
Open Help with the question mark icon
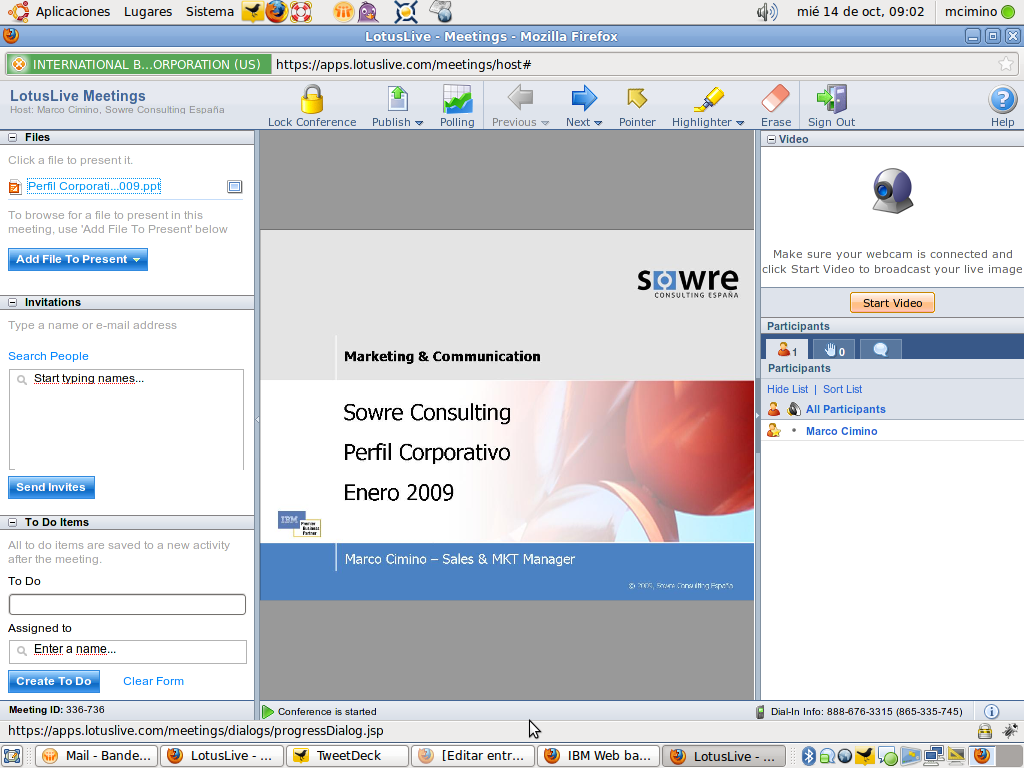coord(1002,100)
